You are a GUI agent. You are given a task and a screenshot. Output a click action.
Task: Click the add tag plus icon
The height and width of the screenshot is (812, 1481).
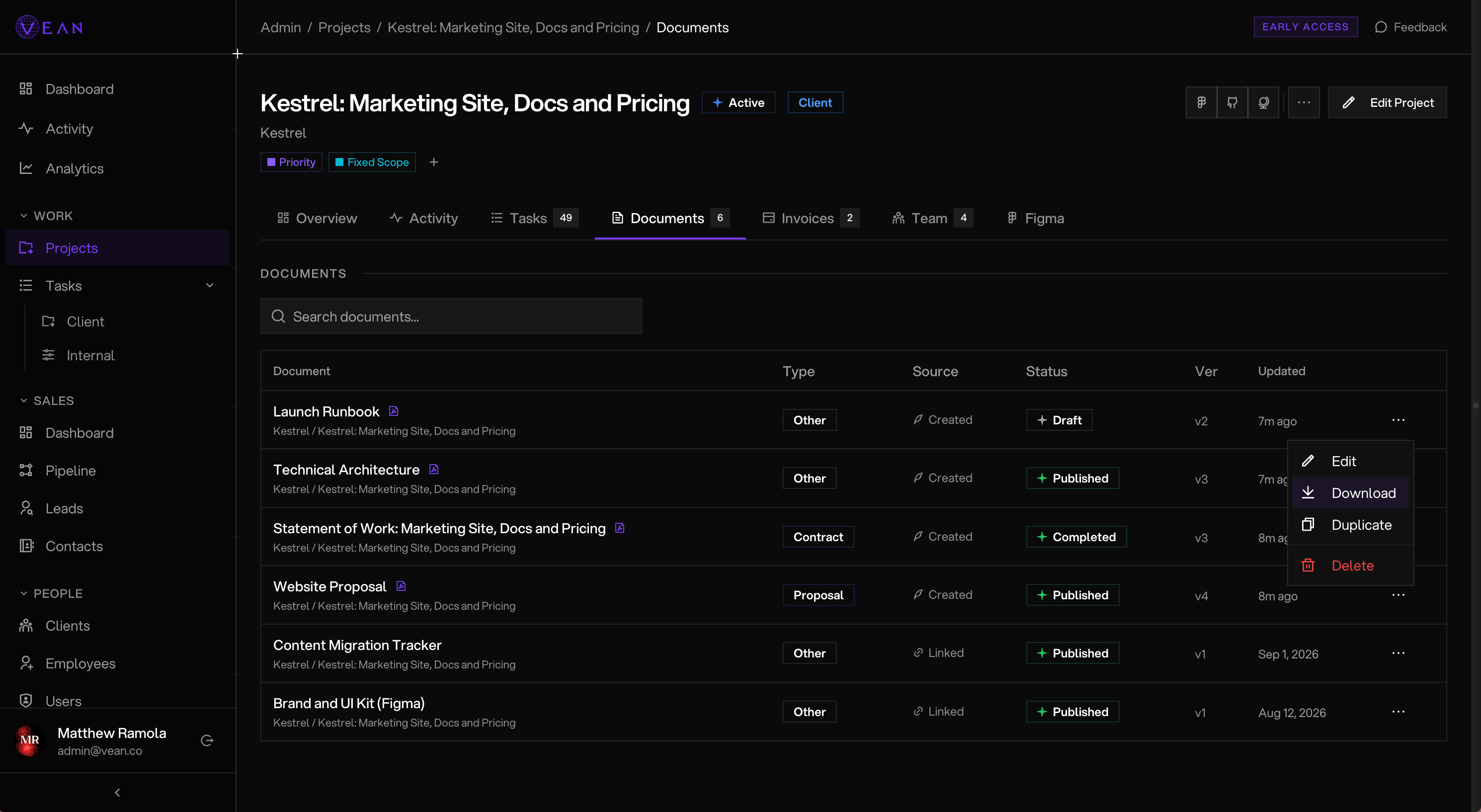(x=434, y=162)
